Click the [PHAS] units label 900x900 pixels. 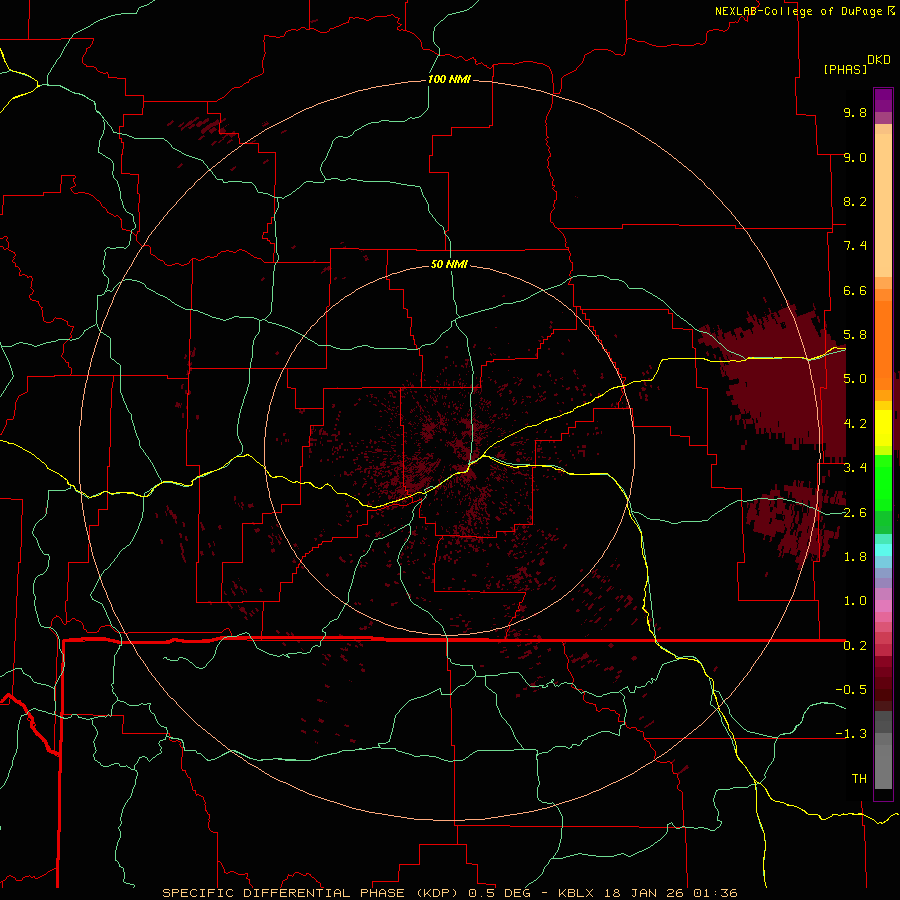click(845, 69)
